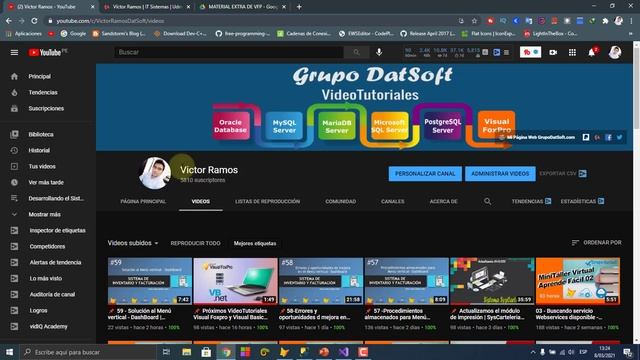The image size is (640, 360).
Task: Search within the channel magnifier icon
Action: pos(487,201)
